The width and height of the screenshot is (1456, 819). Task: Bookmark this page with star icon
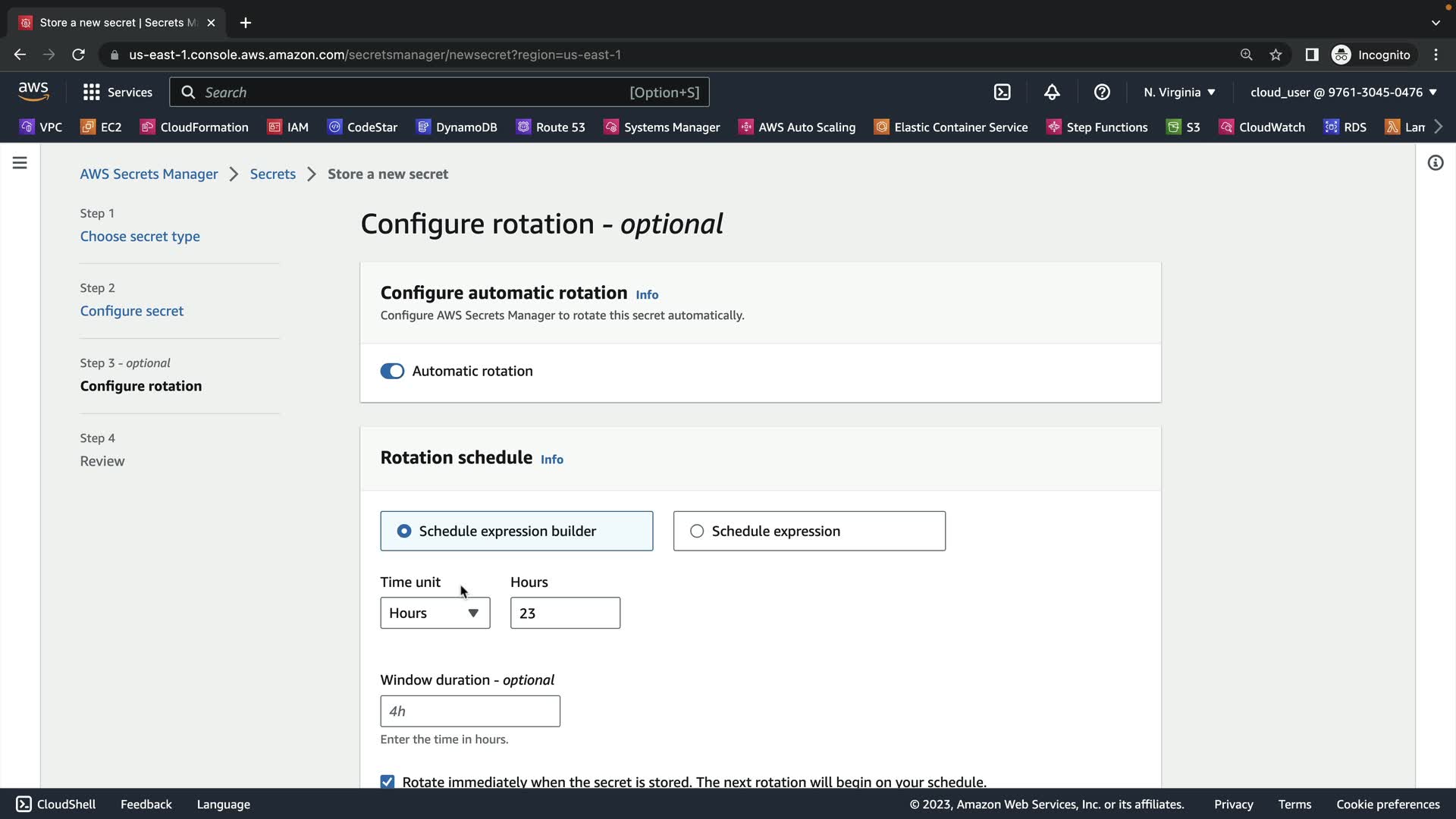1276,55
